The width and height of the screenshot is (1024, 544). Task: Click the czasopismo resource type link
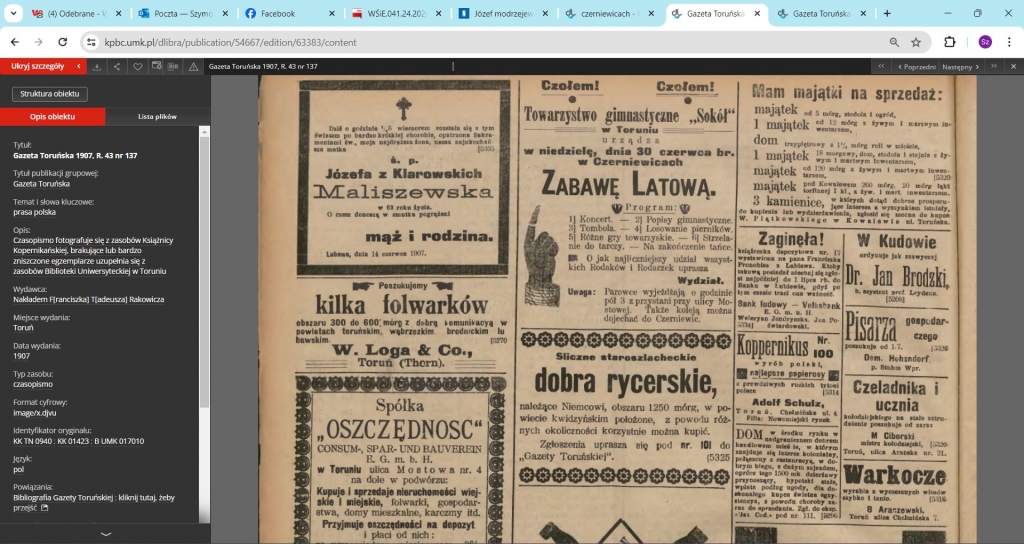[x=33, y=384]
